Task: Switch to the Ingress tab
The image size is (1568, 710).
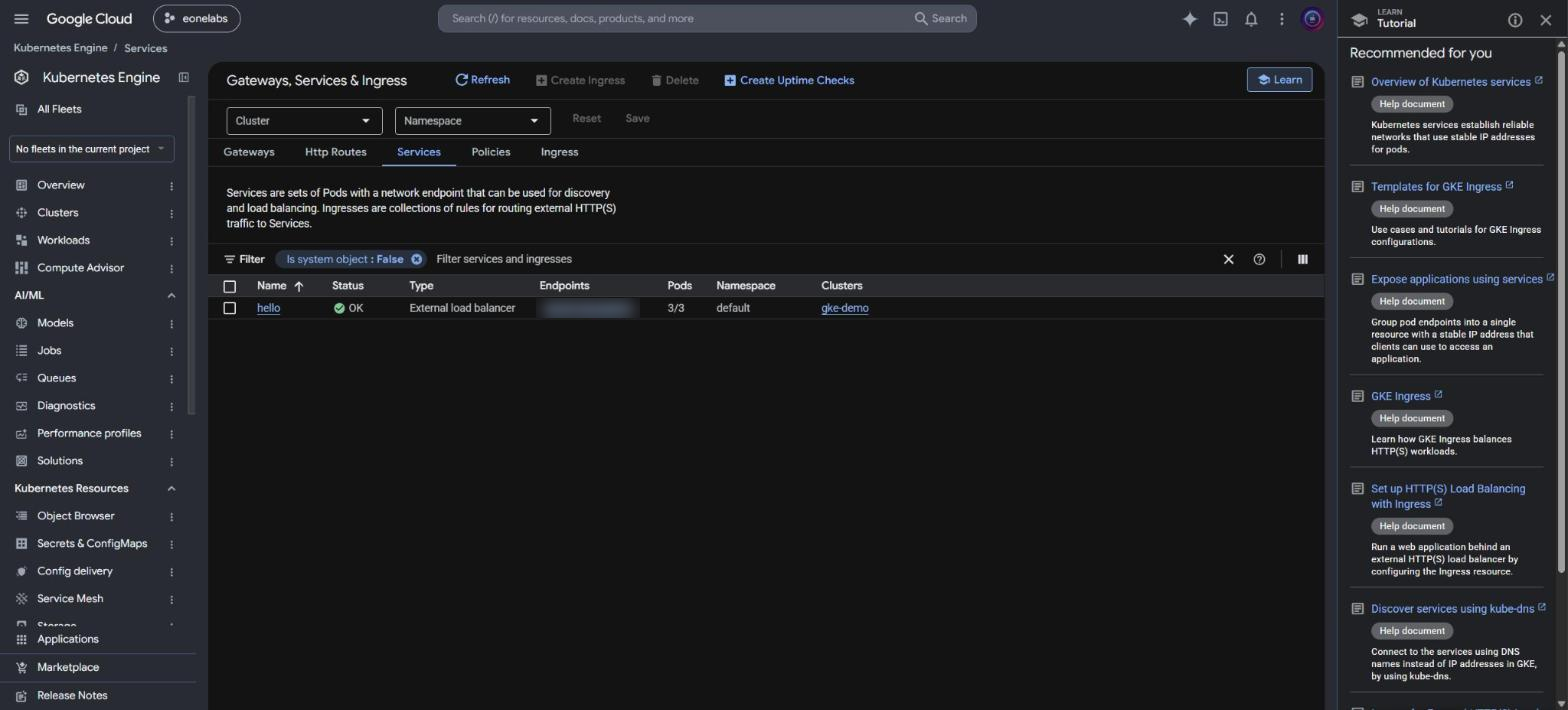Action: pos(560,152)
